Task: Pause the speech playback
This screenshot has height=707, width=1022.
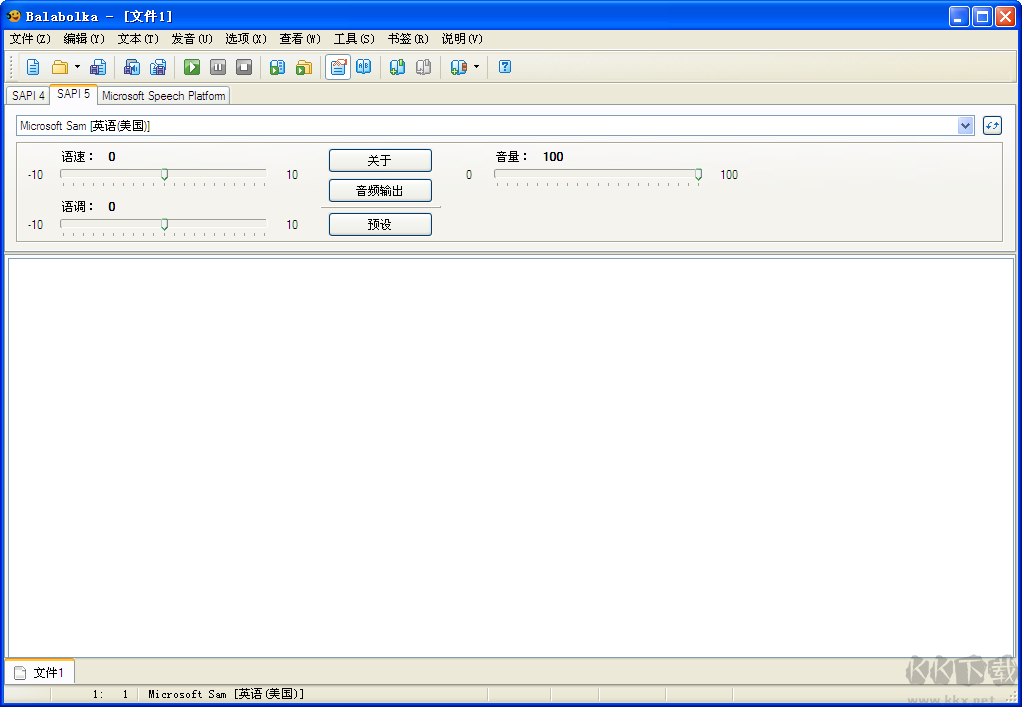Action: click(218, 66)
